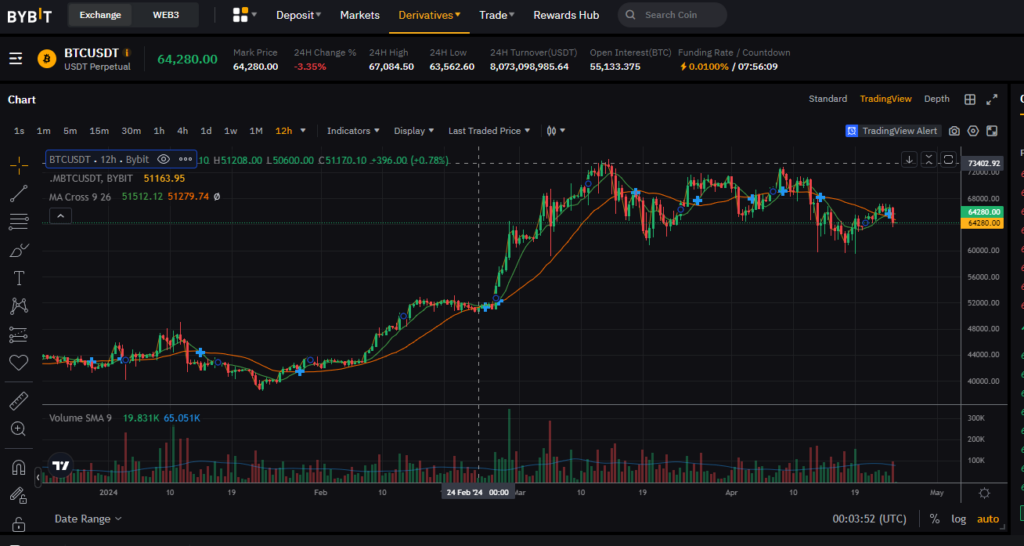Open the multi-chart grid layout
The width and height of the screenshot is (1024, 546).
(x=970, y=99)
